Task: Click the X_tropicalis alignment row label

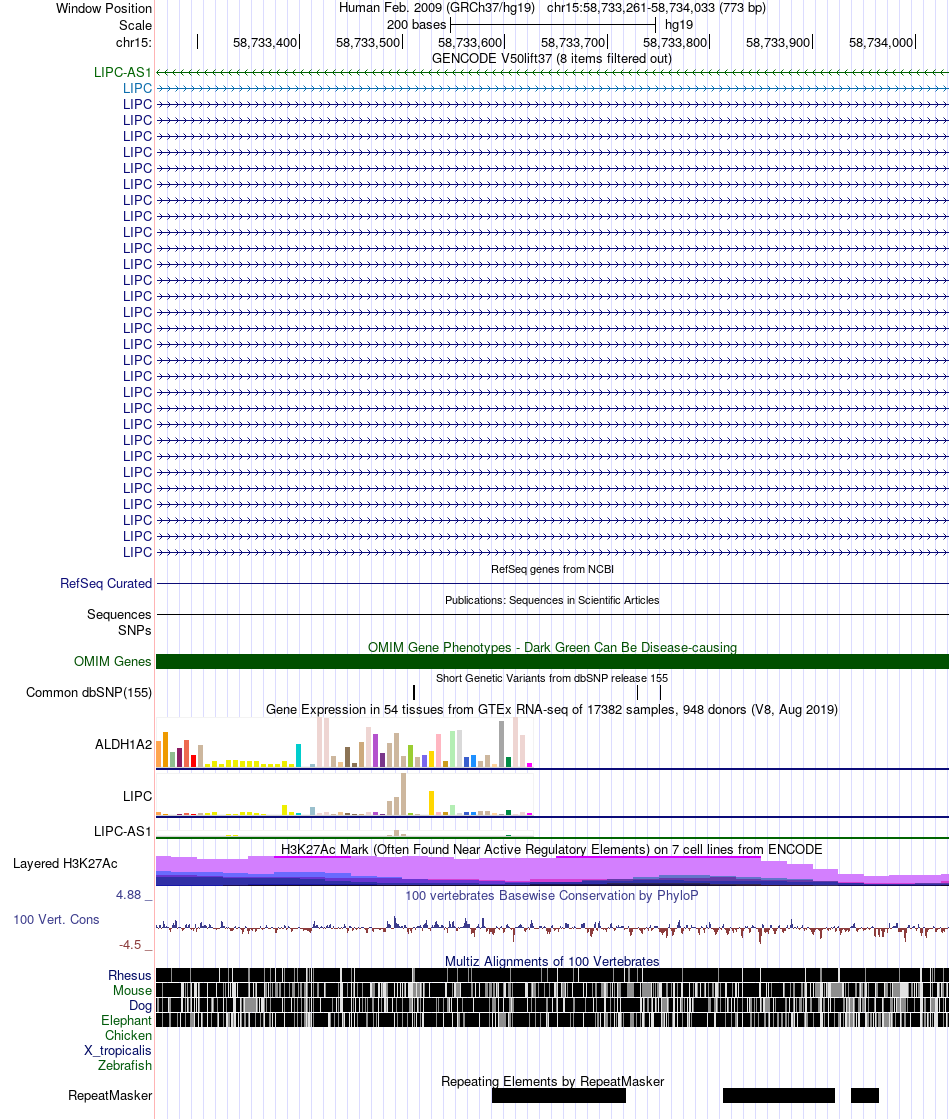Action: click(118, 1050)
